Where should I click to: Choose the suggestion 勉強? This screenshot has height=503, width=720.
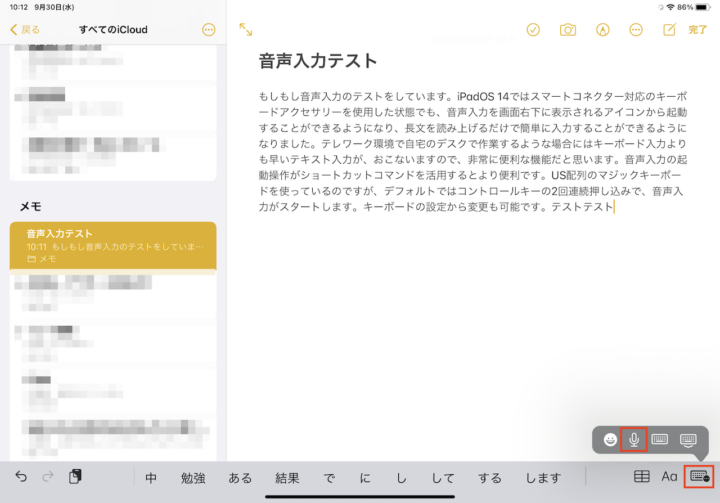(193, 478)
